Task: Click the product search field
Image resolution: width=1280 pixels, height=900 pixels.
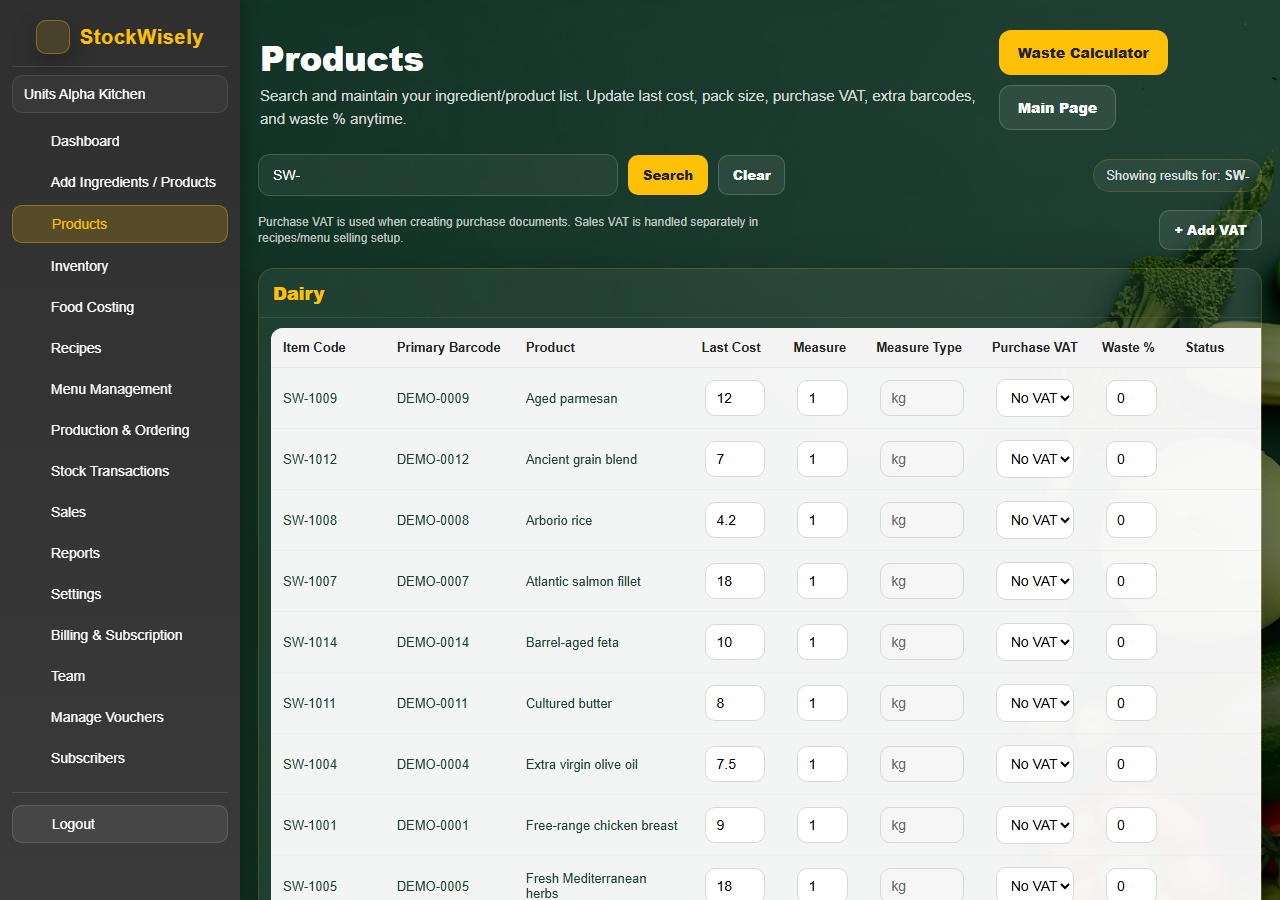Action: tap(438, 175)
